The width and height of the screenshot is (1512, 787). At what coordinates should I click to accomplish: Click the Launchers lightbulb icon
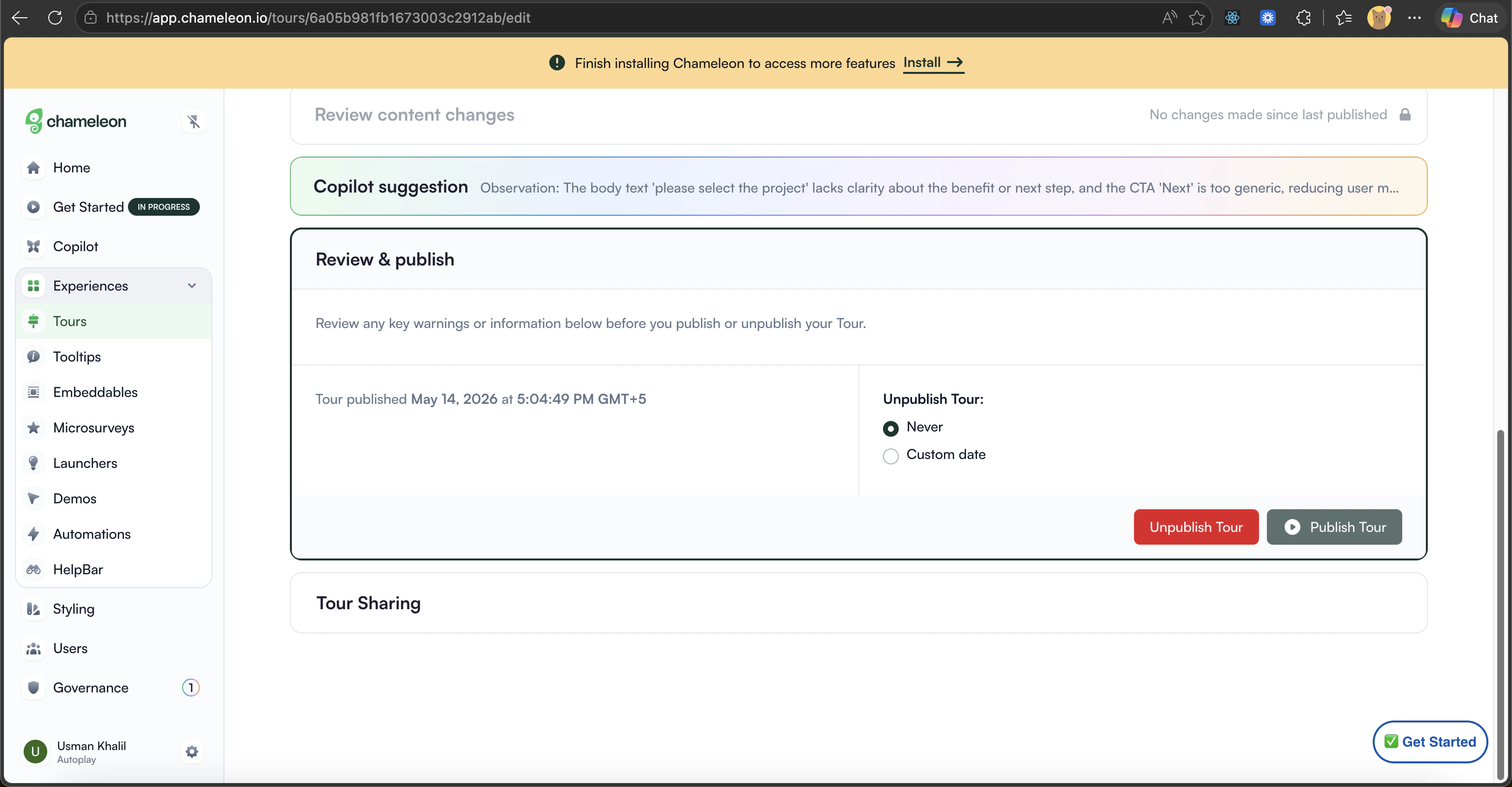tap(33, 463)
